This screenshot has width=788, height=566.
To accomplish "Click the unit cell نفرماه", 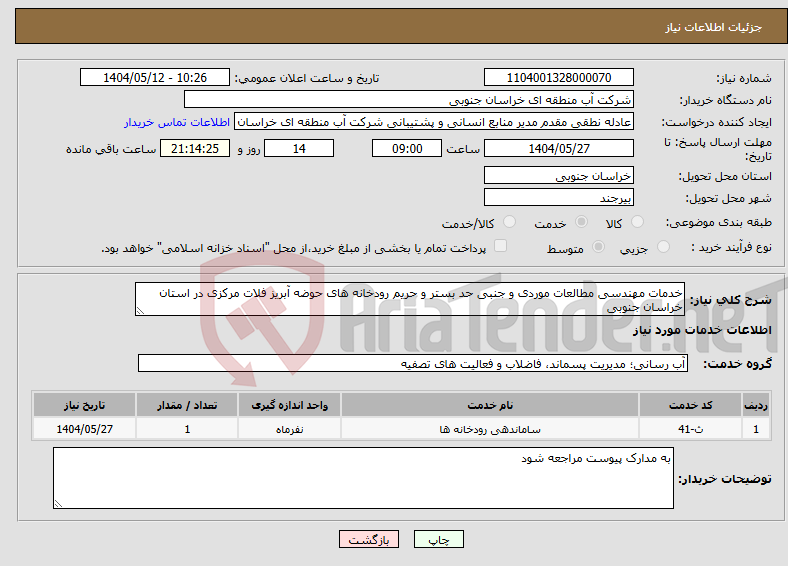I will click(x=289, y=429).
